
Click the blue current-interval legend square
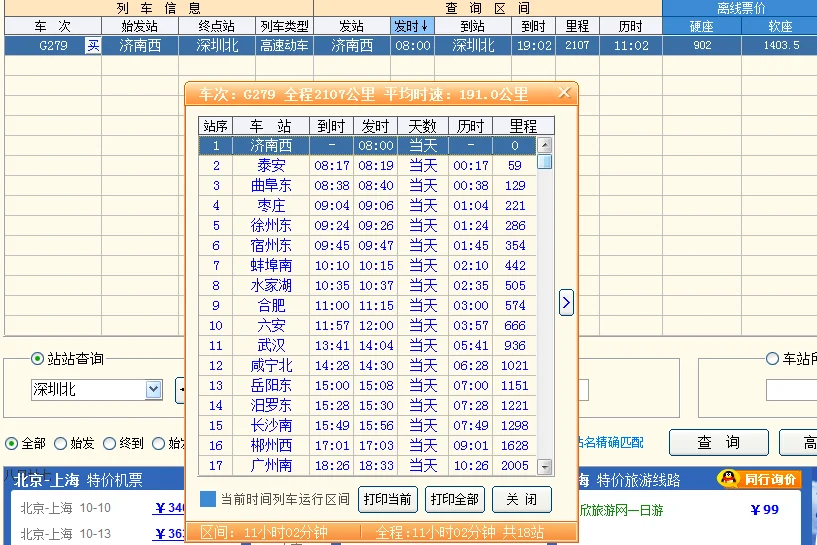pos(208,499)
